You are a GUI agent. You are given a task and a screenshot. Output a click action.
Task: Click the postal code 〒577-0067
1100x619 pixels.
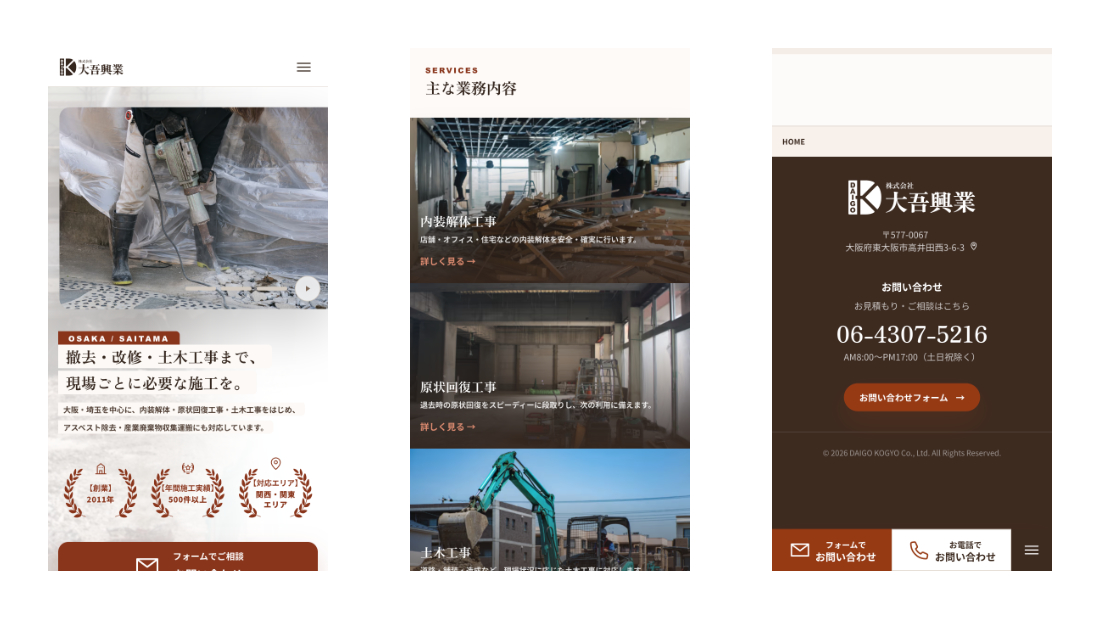point(905,235)
